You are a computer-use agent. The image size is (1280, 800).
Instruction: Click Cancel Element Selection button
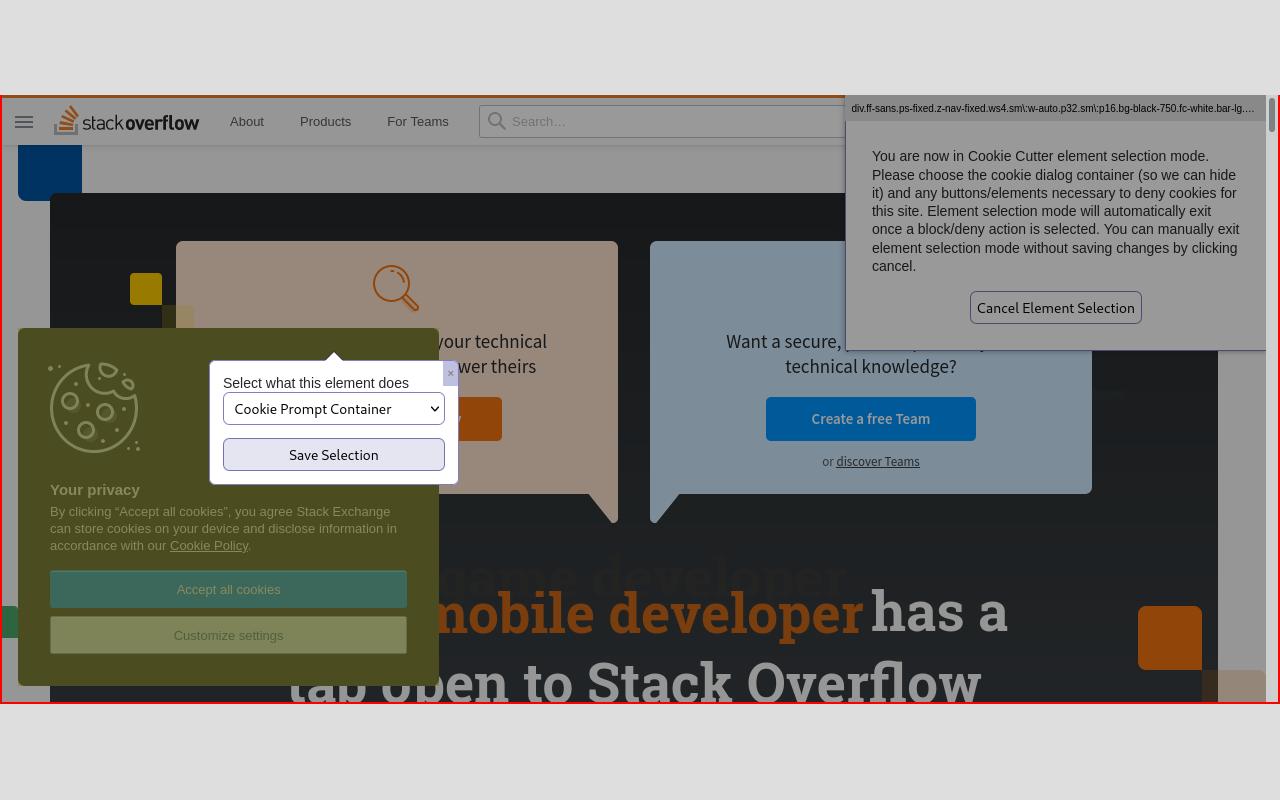[1056, 307]
